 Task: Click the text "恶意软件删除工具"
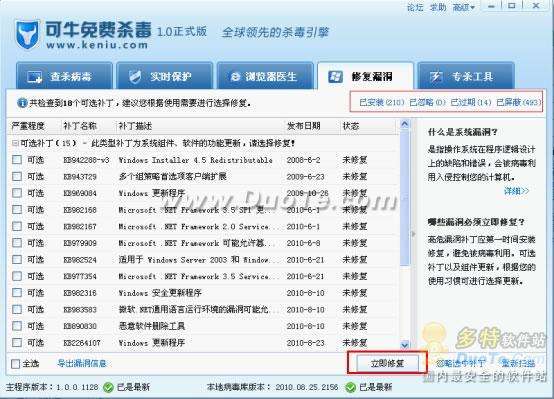[152, 326]
